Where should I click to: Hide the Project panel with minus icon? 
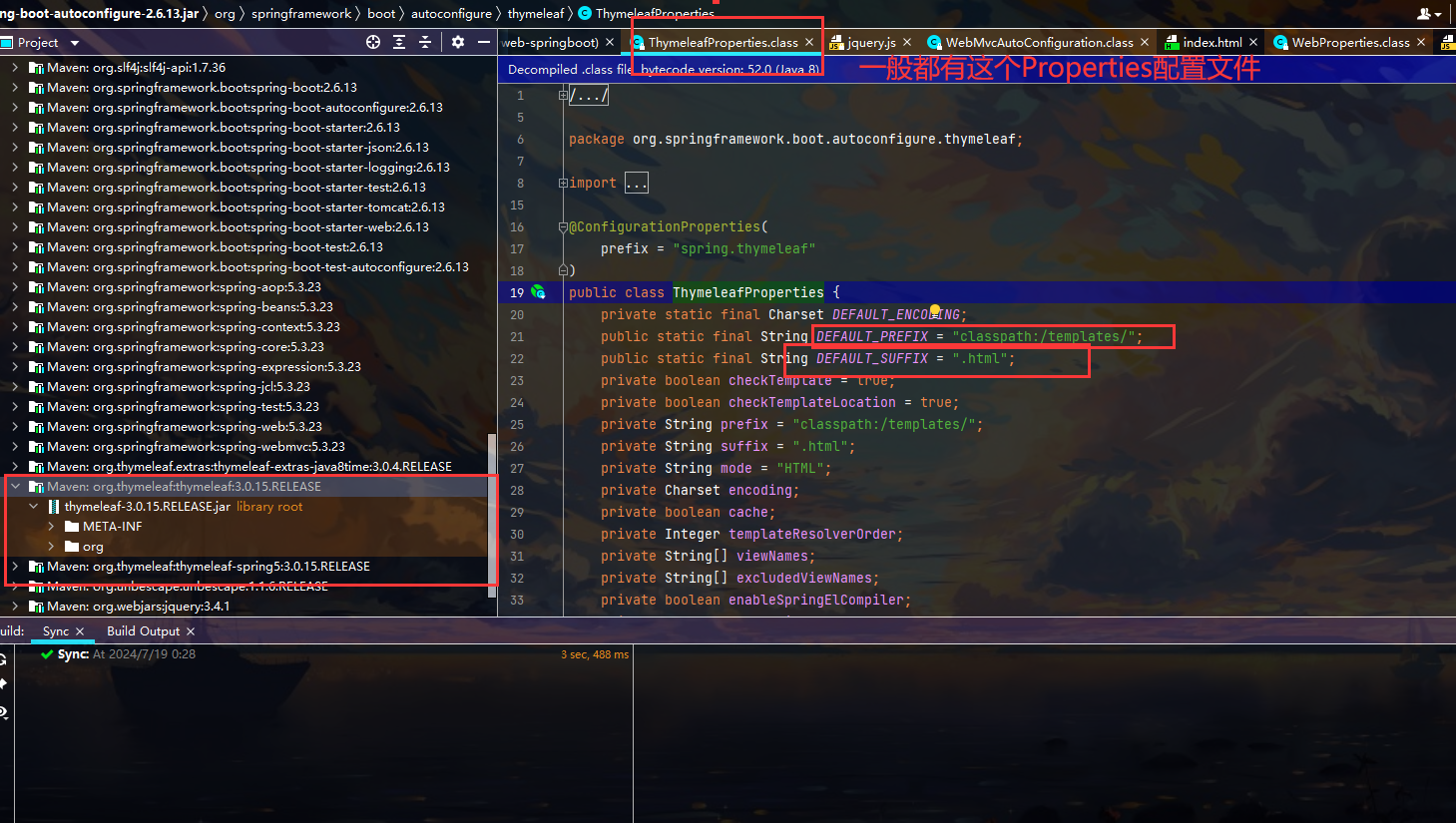pyautogui.click(x=484, y=42)
